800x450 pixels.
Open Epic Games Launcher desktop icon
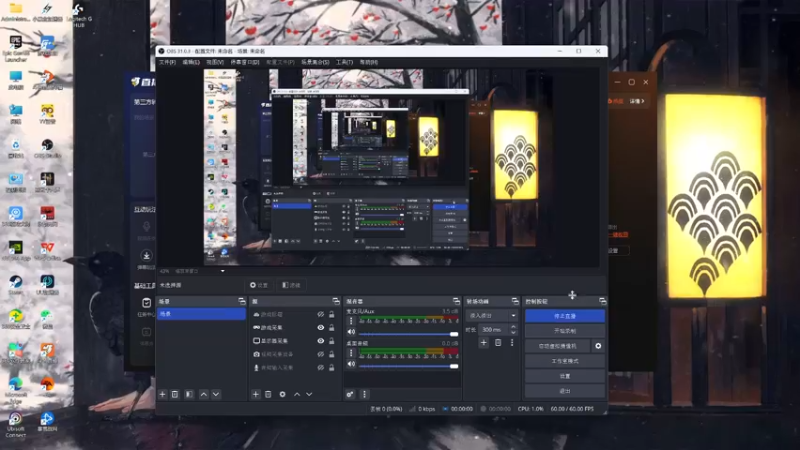click(15, 49)
